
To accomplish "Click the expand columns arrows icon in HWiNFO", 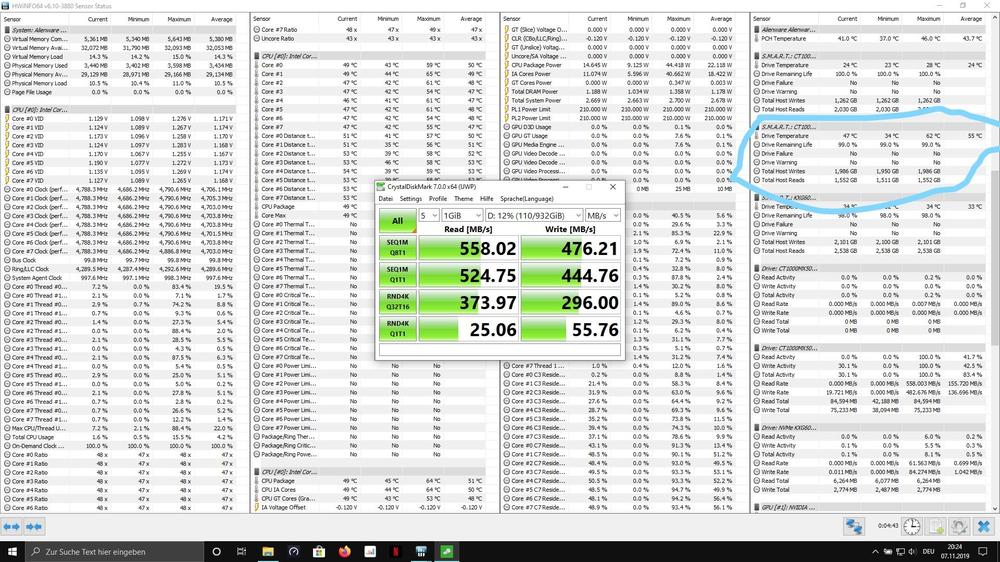I will [x=13, y=526].
